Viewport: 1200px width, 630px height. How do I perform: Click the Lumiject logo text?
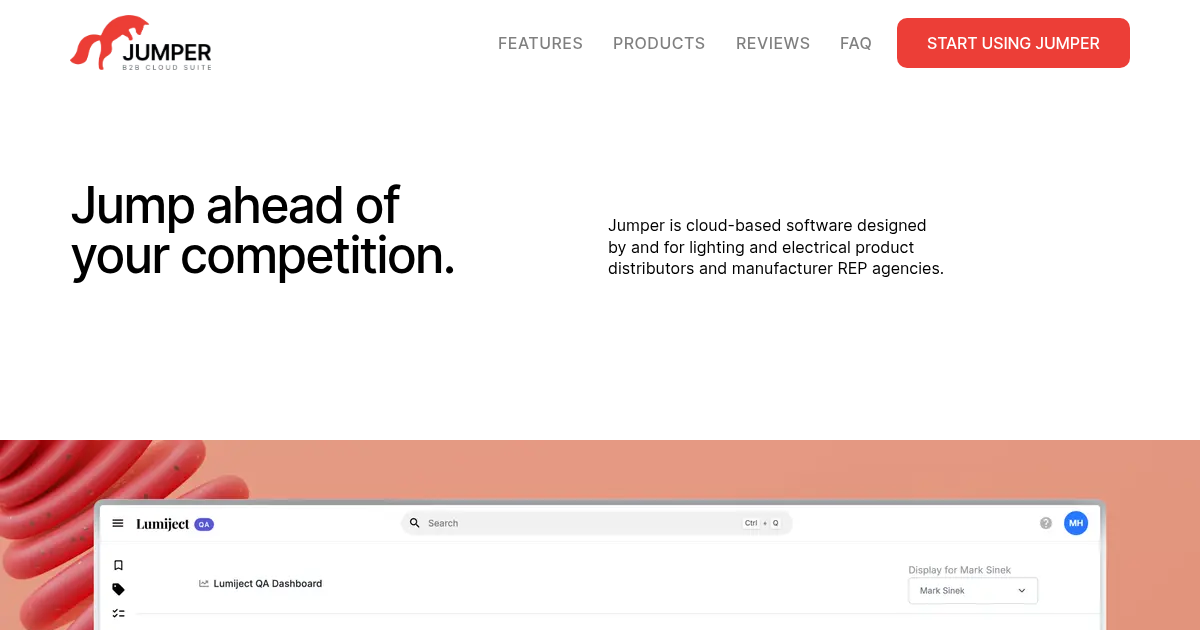163,524
